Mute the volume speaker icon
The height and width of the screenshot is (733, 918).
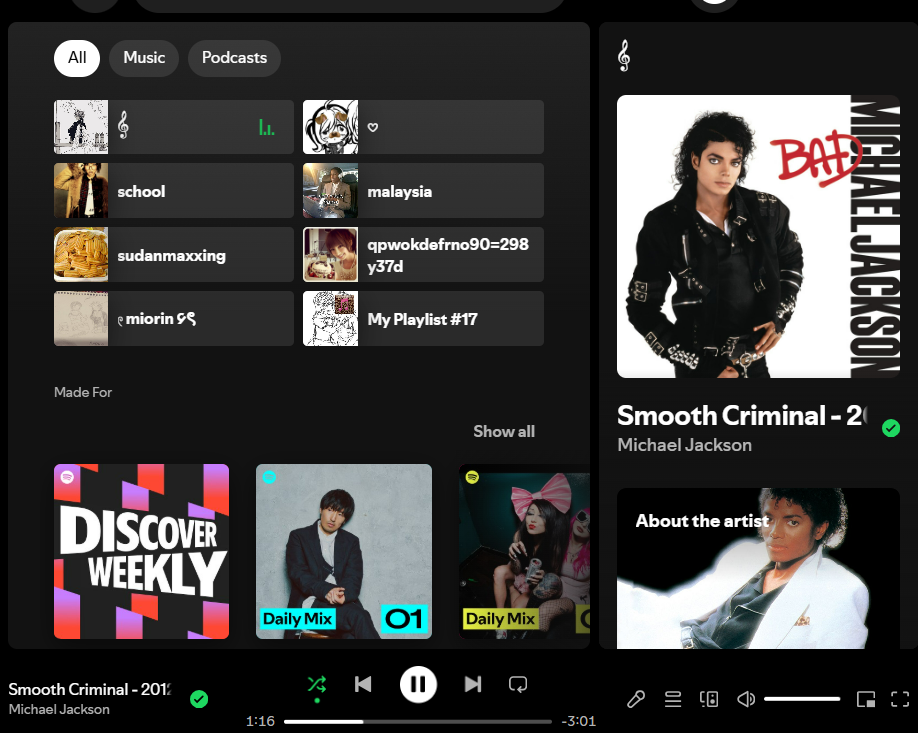[746, 699]
